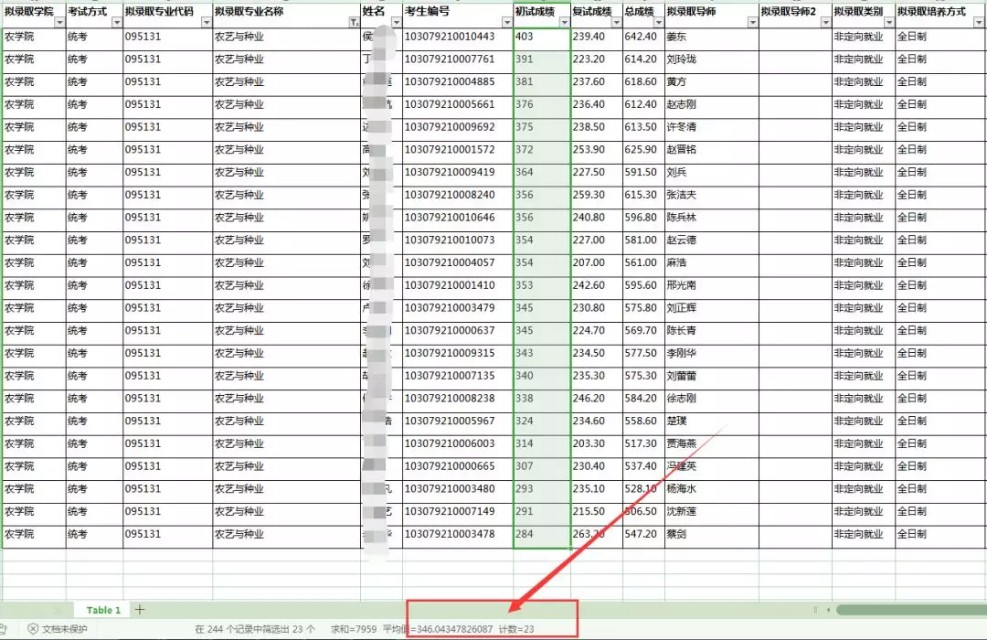Viewport: 987px width, 640px height.
Task: Open filter dropdown for 考生编号 column
Action: [x=507, y=23]
